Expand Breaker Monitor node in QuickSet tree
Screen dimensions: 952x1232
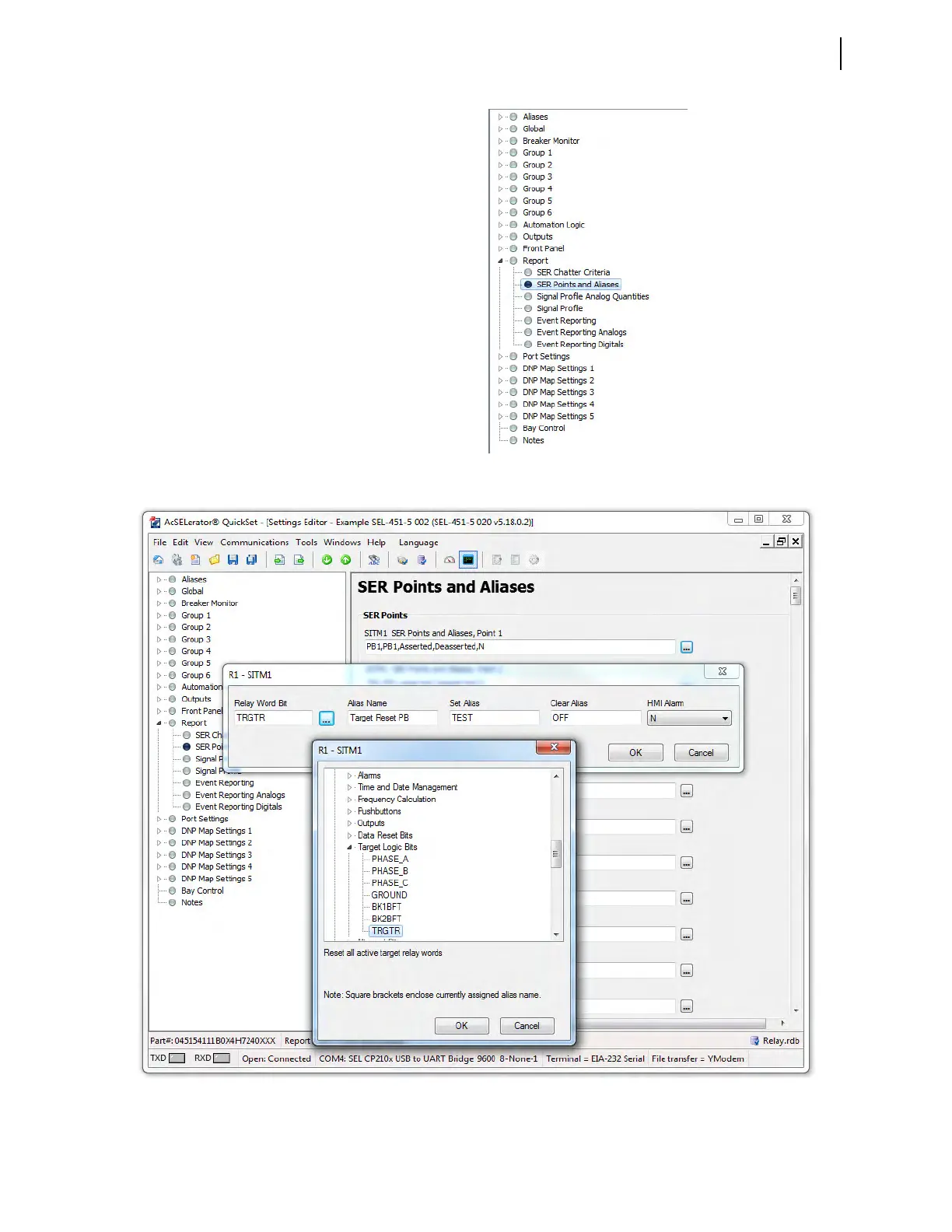pyautogui.click(x=159, y=604)
